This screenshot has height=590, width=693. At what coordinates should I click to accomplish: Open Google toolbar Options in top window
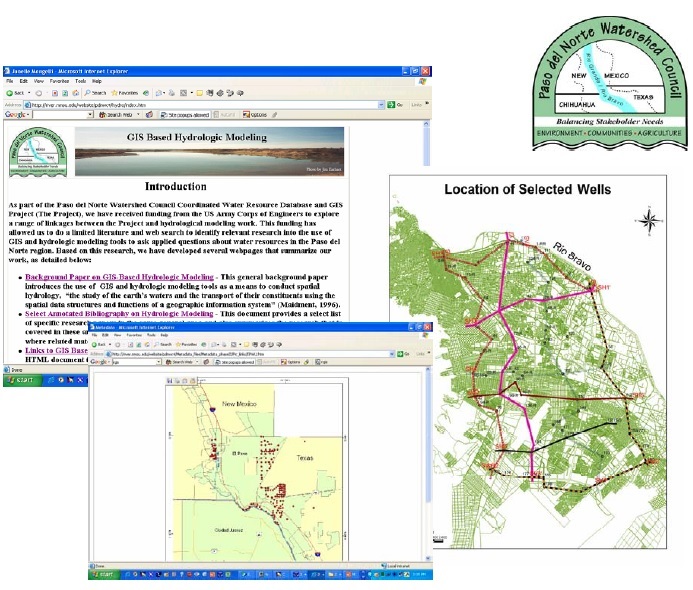pos(255,114)
